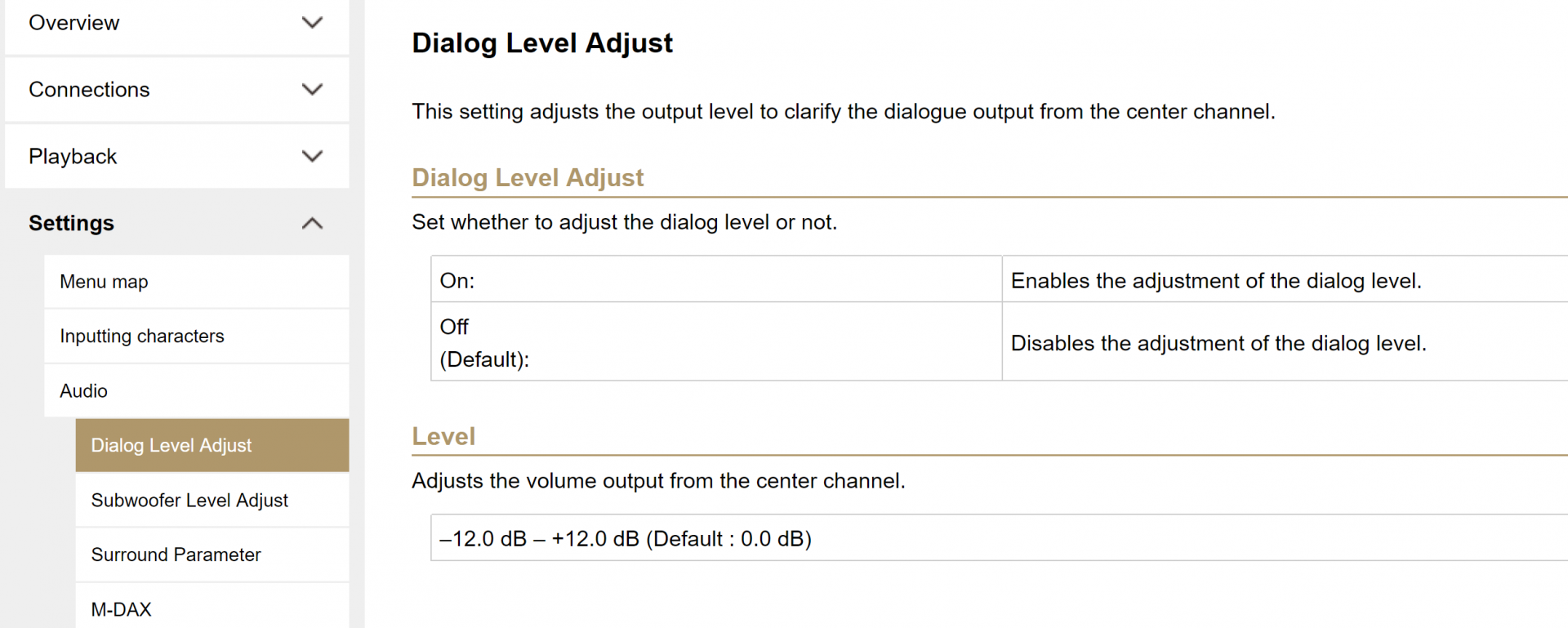
Task: Open the Menu map page
Action: (105, 282)
